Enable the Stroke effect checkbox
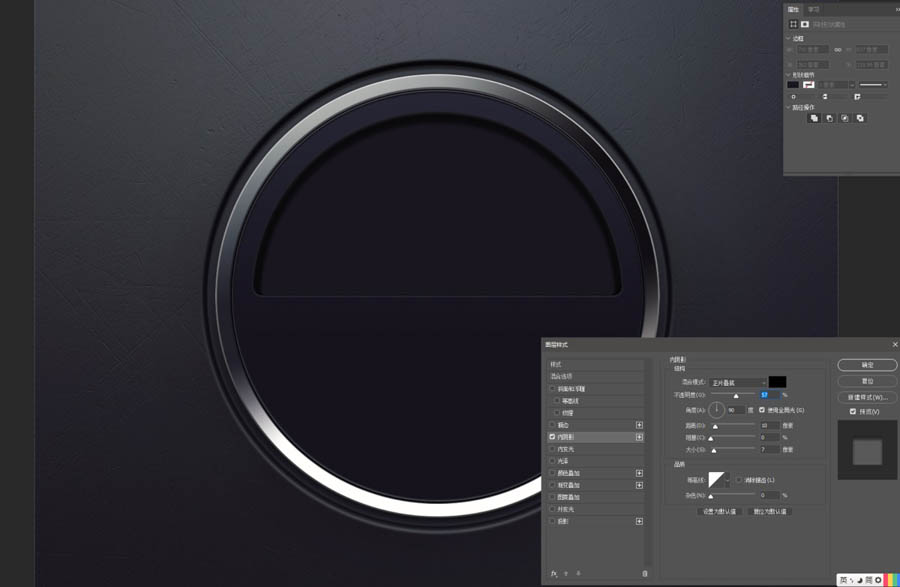 point(552,425)
